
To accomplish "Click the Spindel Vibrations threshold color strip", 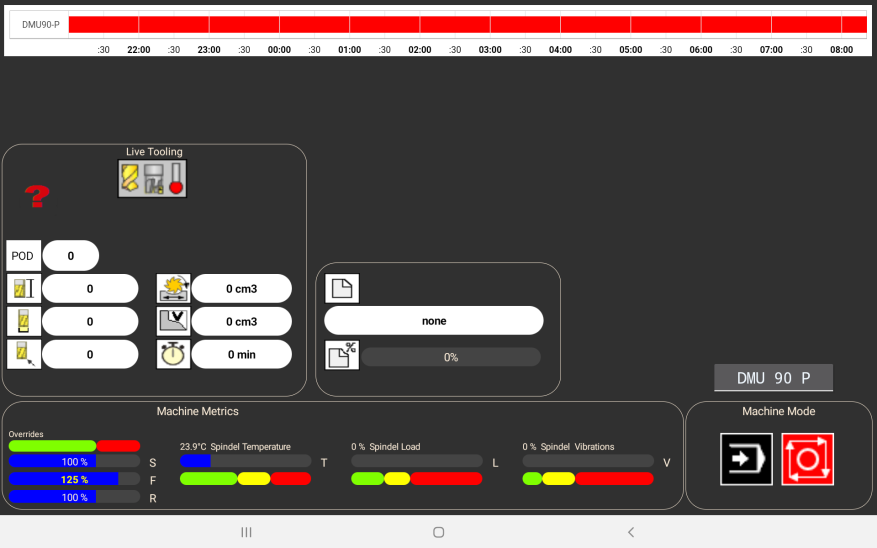I will coord(588,479).
